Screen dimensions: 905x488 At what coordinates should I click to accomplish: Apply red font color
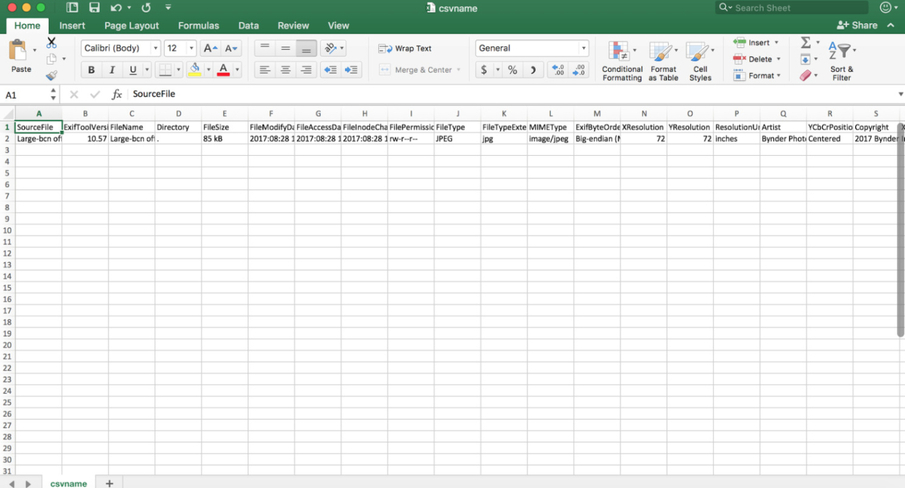(x=223, y=70)
